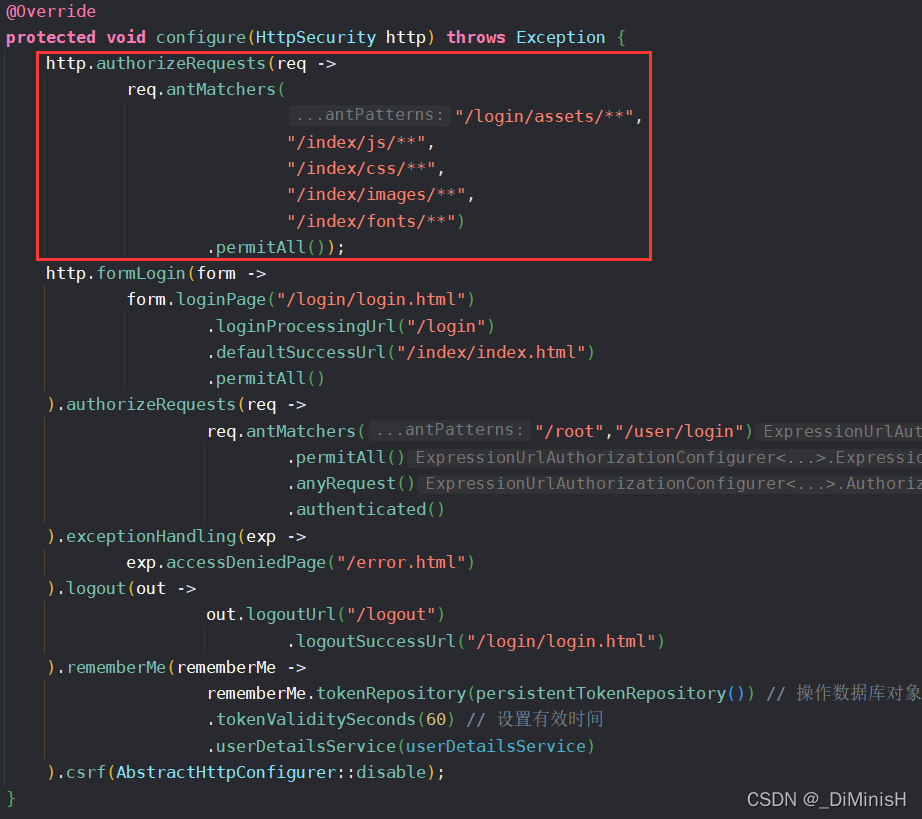Click the 'disable' method reference
Viewport: 922px width, 819px height.
pyautogui.click(x=390, y=773)
